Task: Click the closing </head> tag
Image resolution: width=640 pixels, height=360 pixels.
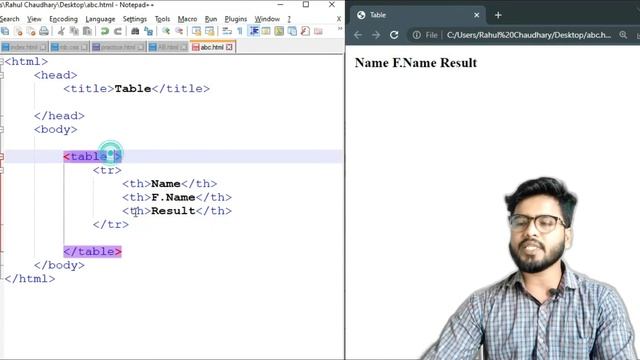Action: [59, 116]
